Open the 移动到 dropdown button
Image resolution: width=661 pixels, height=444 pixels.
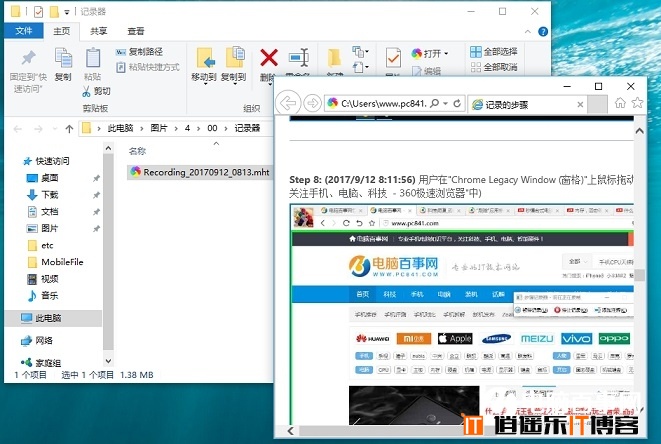[204, 67]
